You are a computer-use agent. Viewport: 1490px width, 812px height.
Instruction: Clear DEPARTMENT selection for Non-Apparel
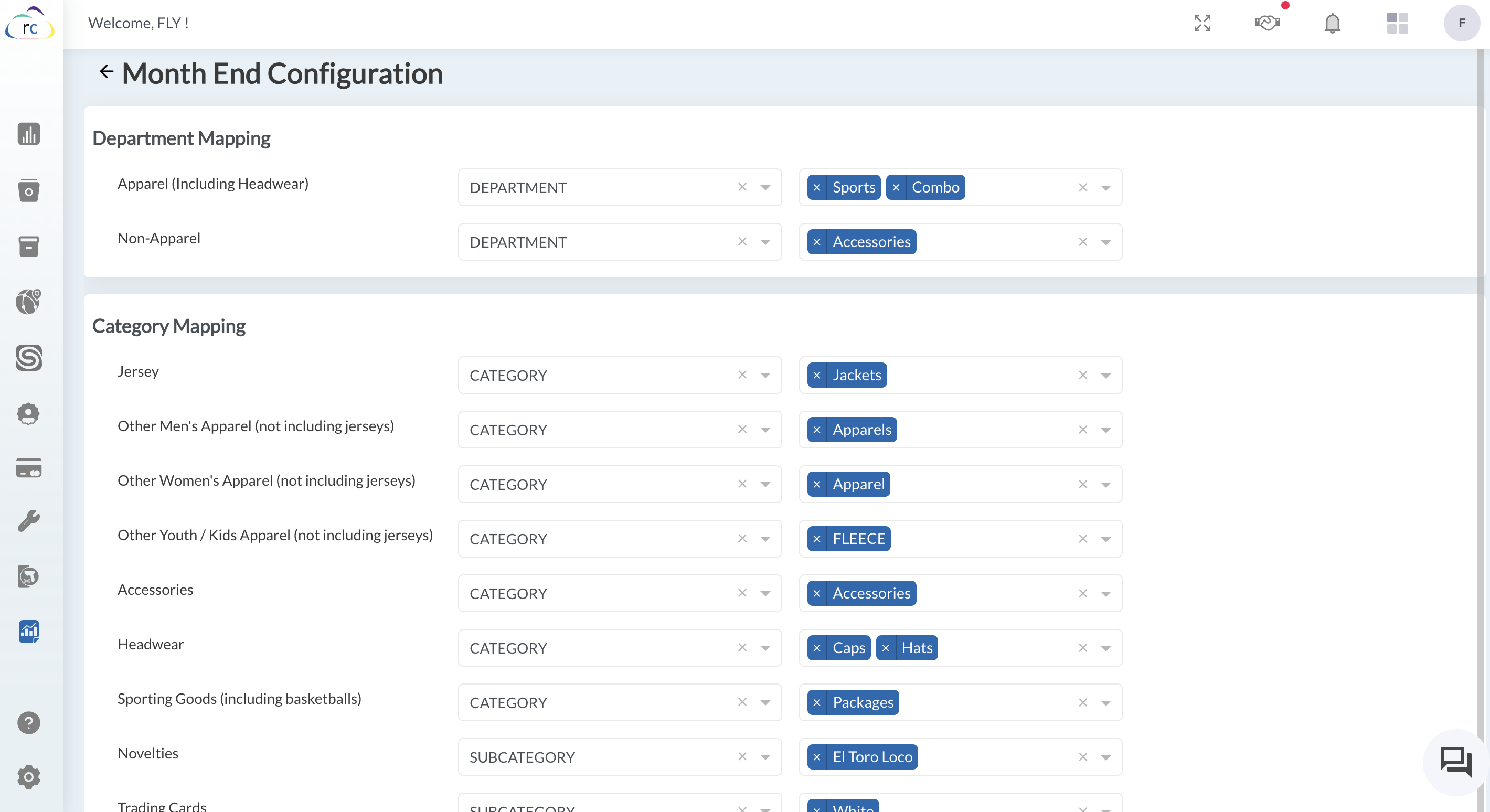742,242
